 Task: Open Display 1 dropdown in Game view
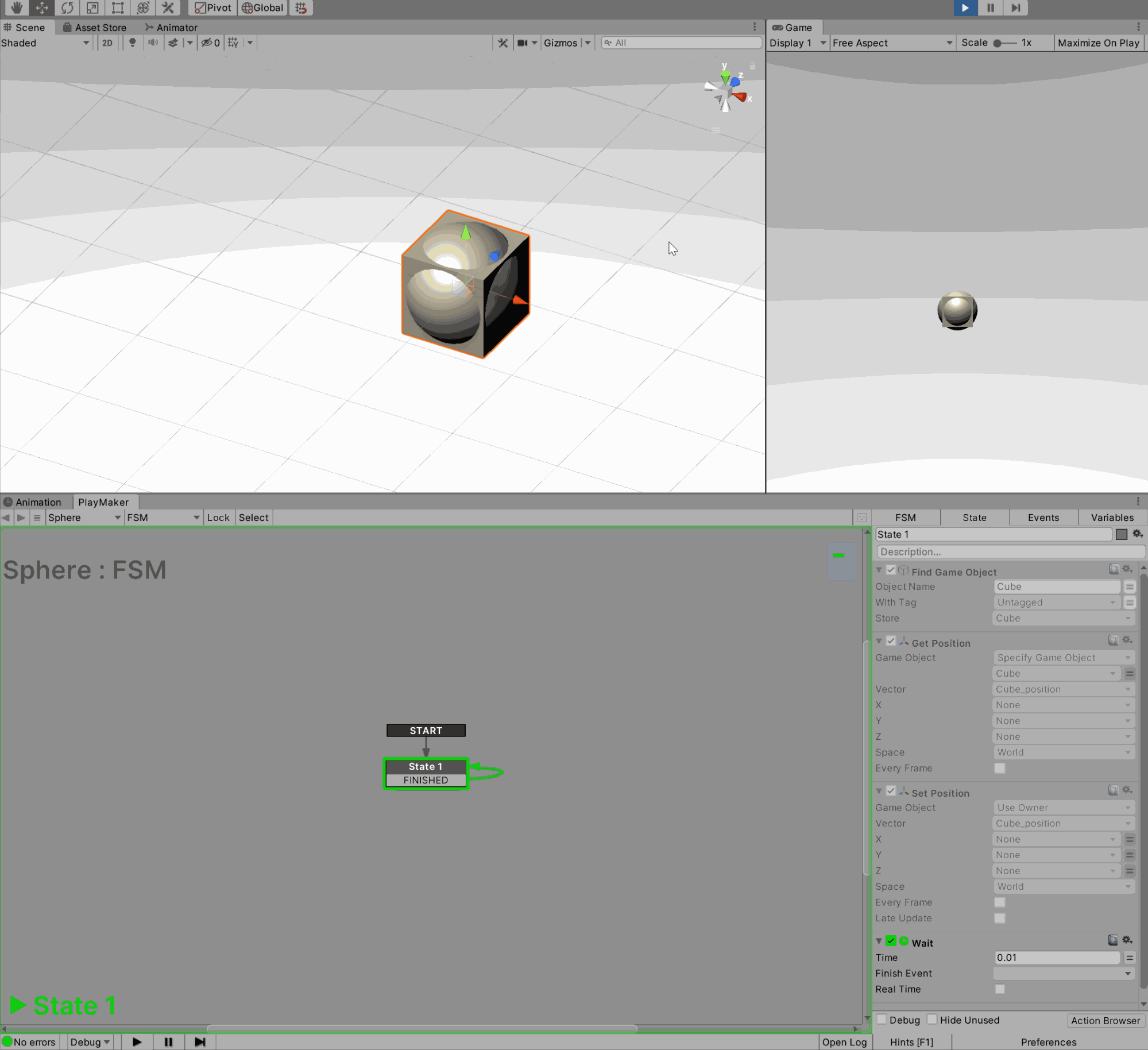tap(797, 43)
